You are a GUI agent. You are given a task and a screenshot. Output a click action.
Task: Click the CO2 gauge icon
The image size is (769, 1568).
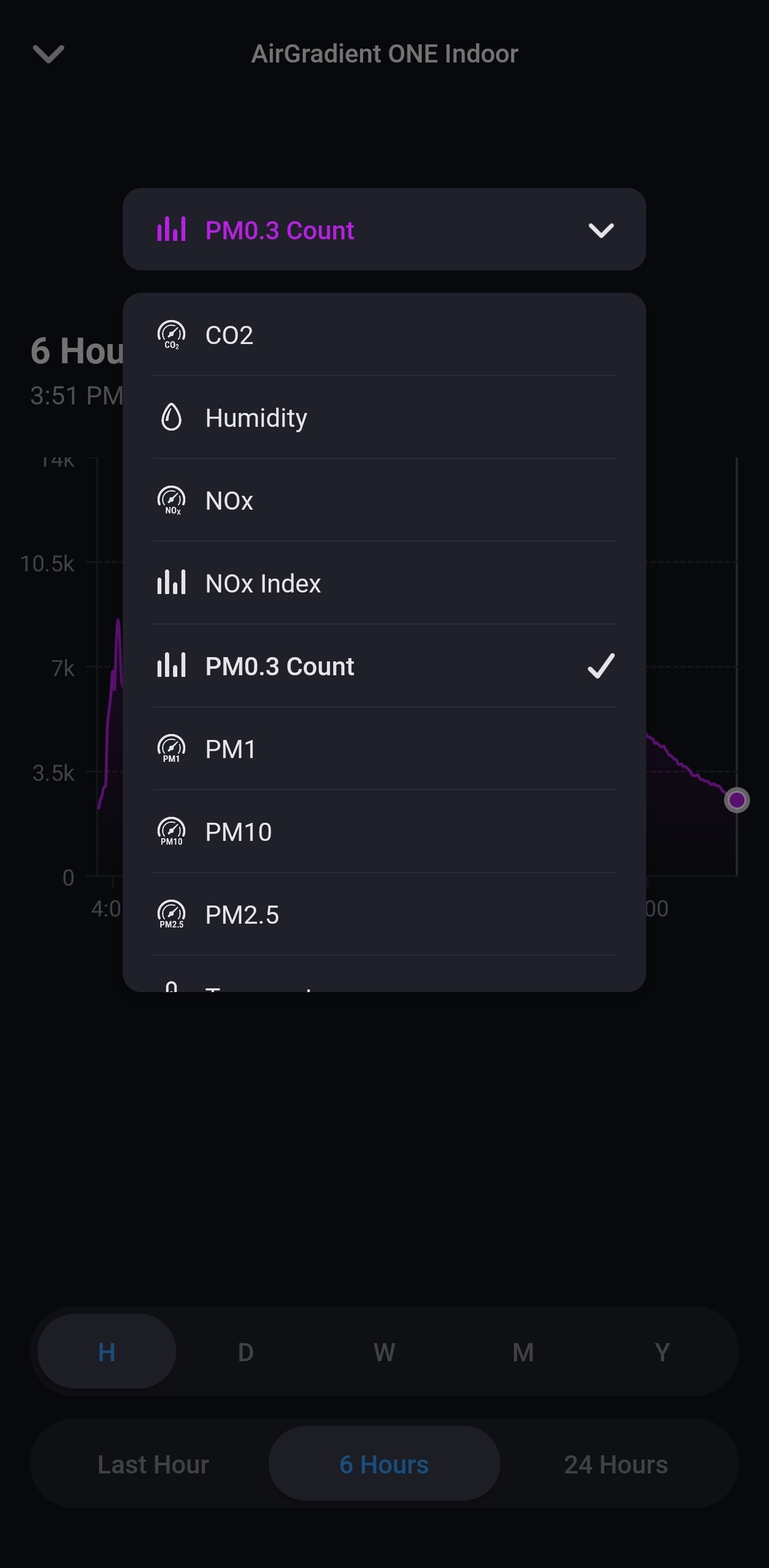coord(171,335)
